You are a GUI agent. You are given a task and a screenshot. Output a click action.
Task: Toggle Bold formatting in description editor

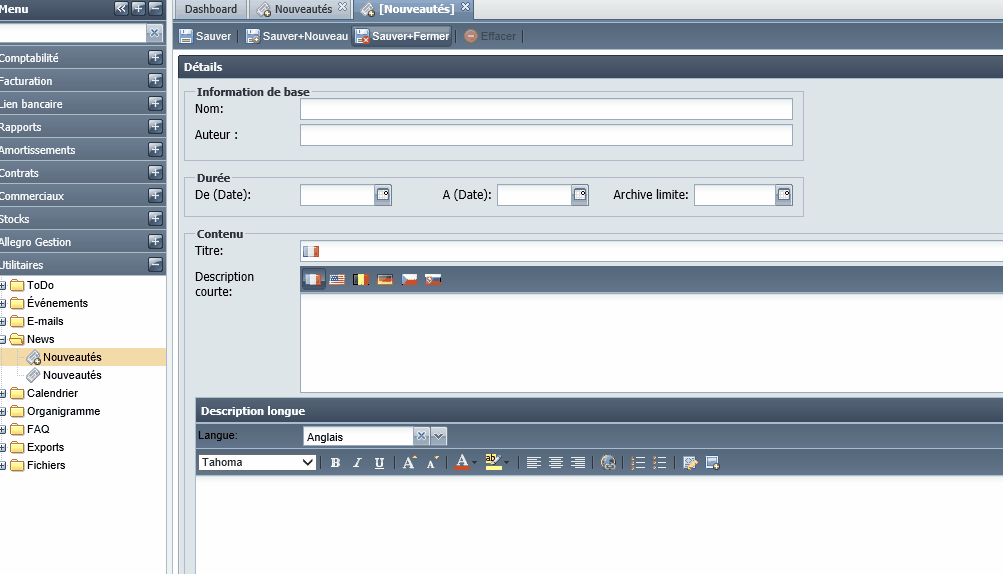(335, 463)
